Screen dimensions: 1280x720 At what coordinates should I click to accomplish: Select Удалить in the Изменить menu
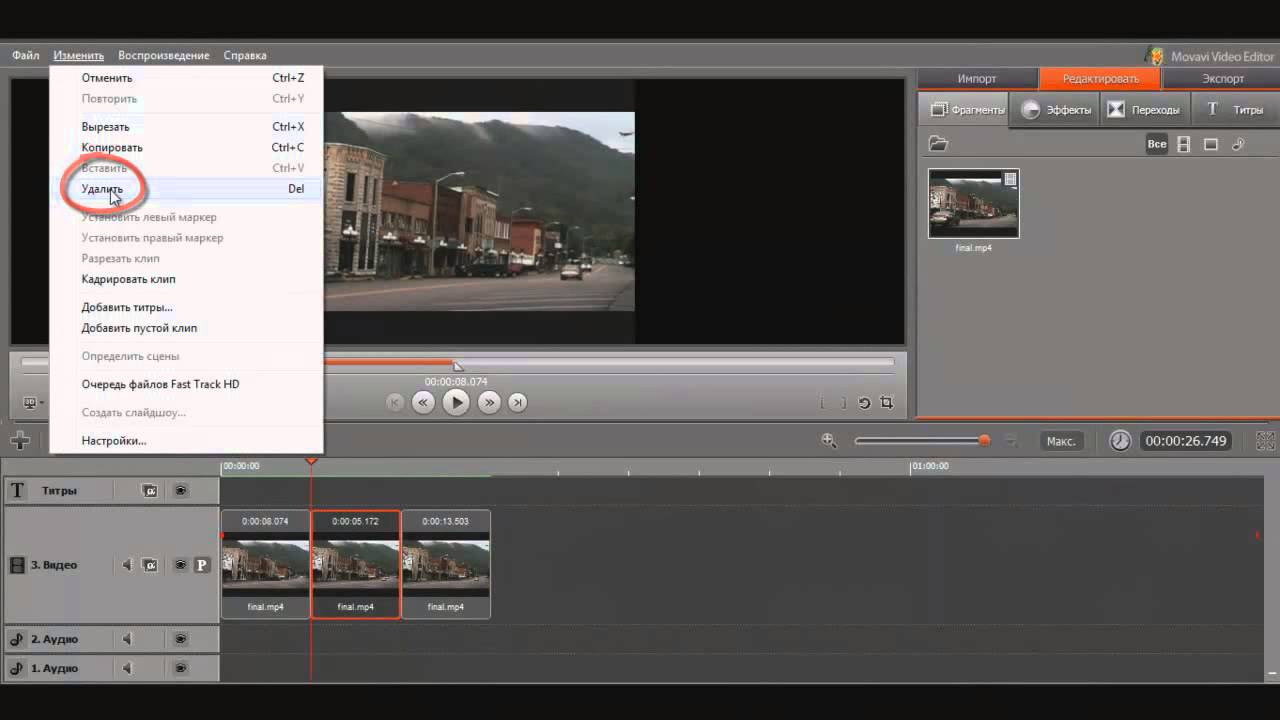[x=102, y=189]
